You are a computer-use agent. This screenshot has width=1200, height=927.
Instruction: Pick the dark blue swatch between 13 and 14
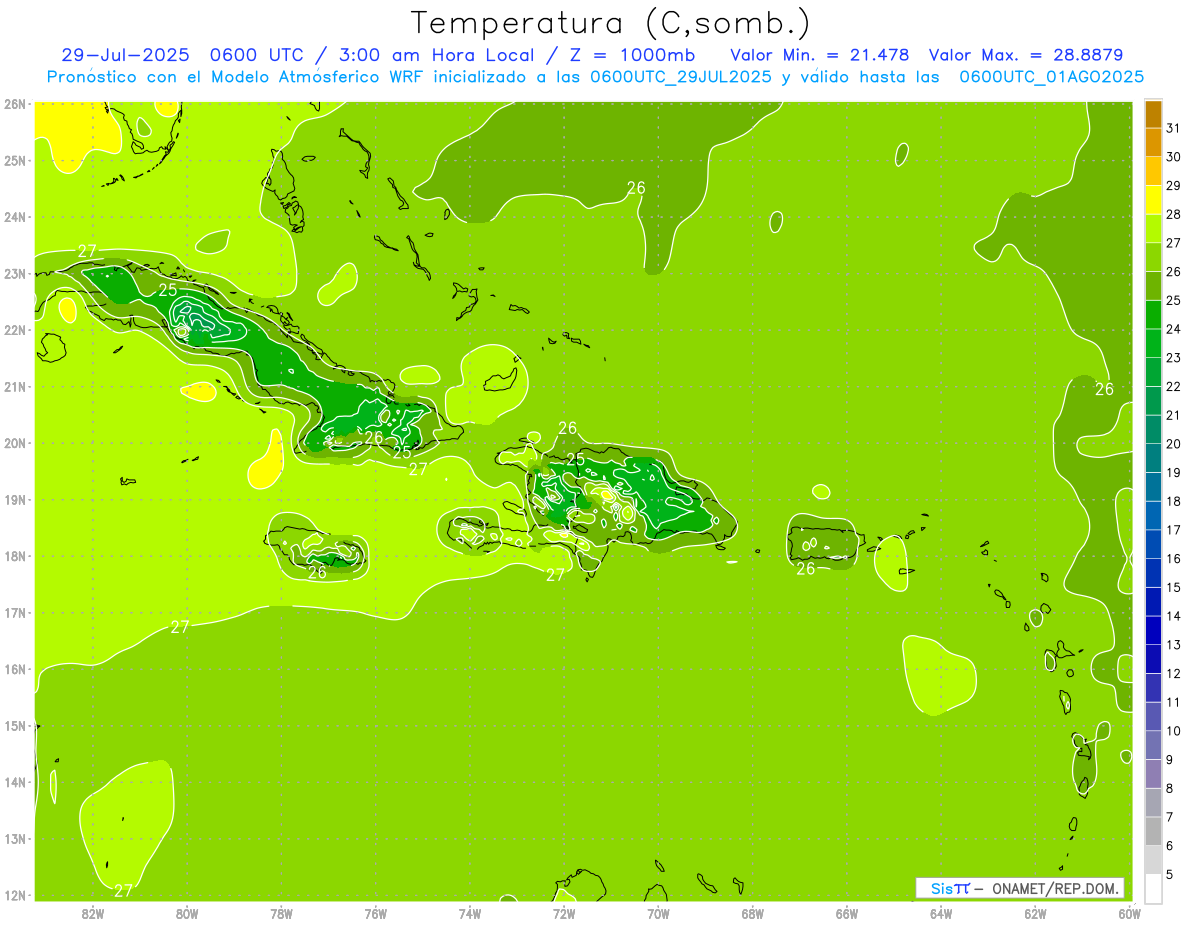[1153, 631]
